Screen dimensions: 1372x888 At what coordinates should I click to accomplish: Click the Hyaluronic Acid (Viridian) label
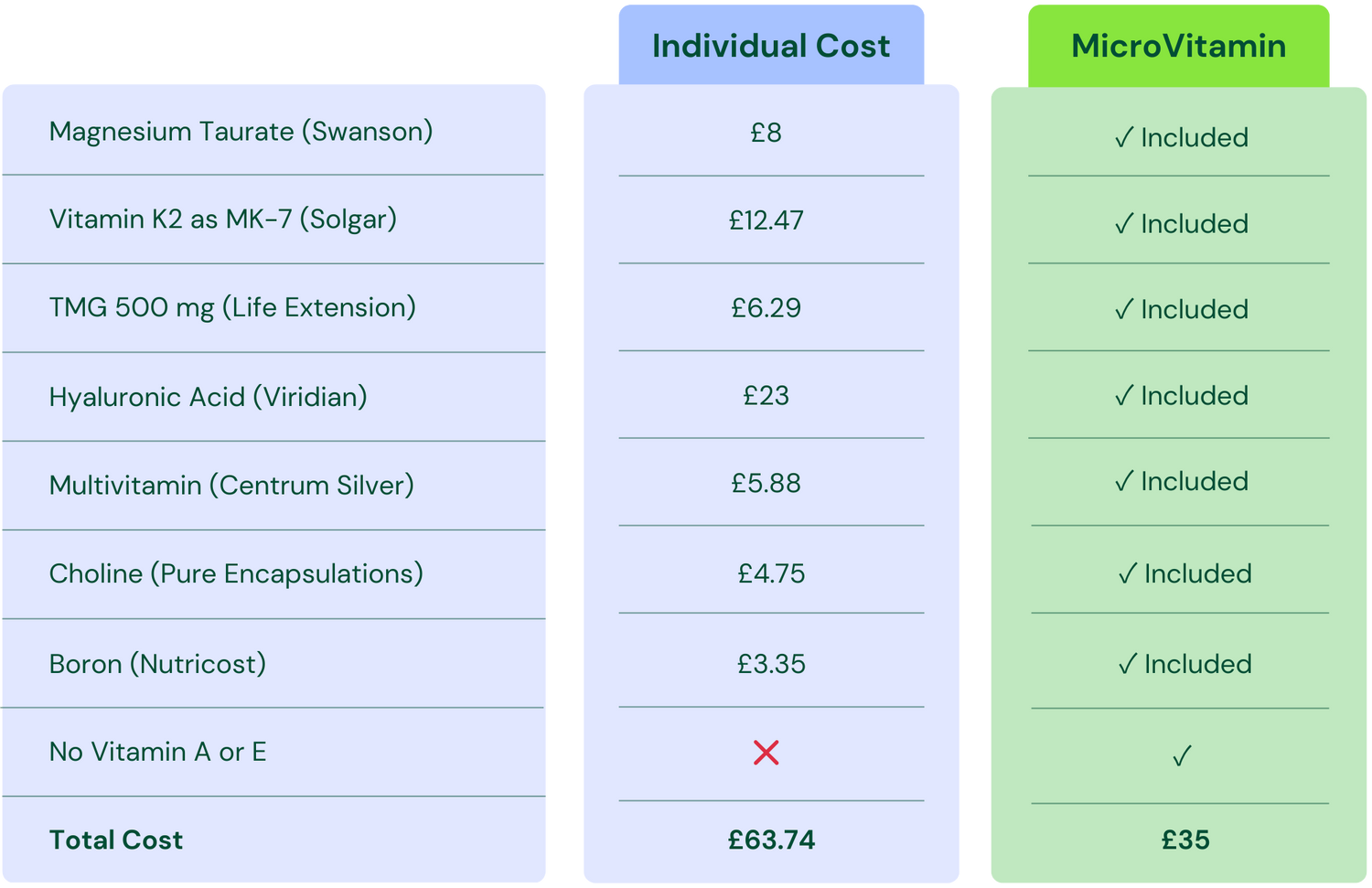(208, 397)
